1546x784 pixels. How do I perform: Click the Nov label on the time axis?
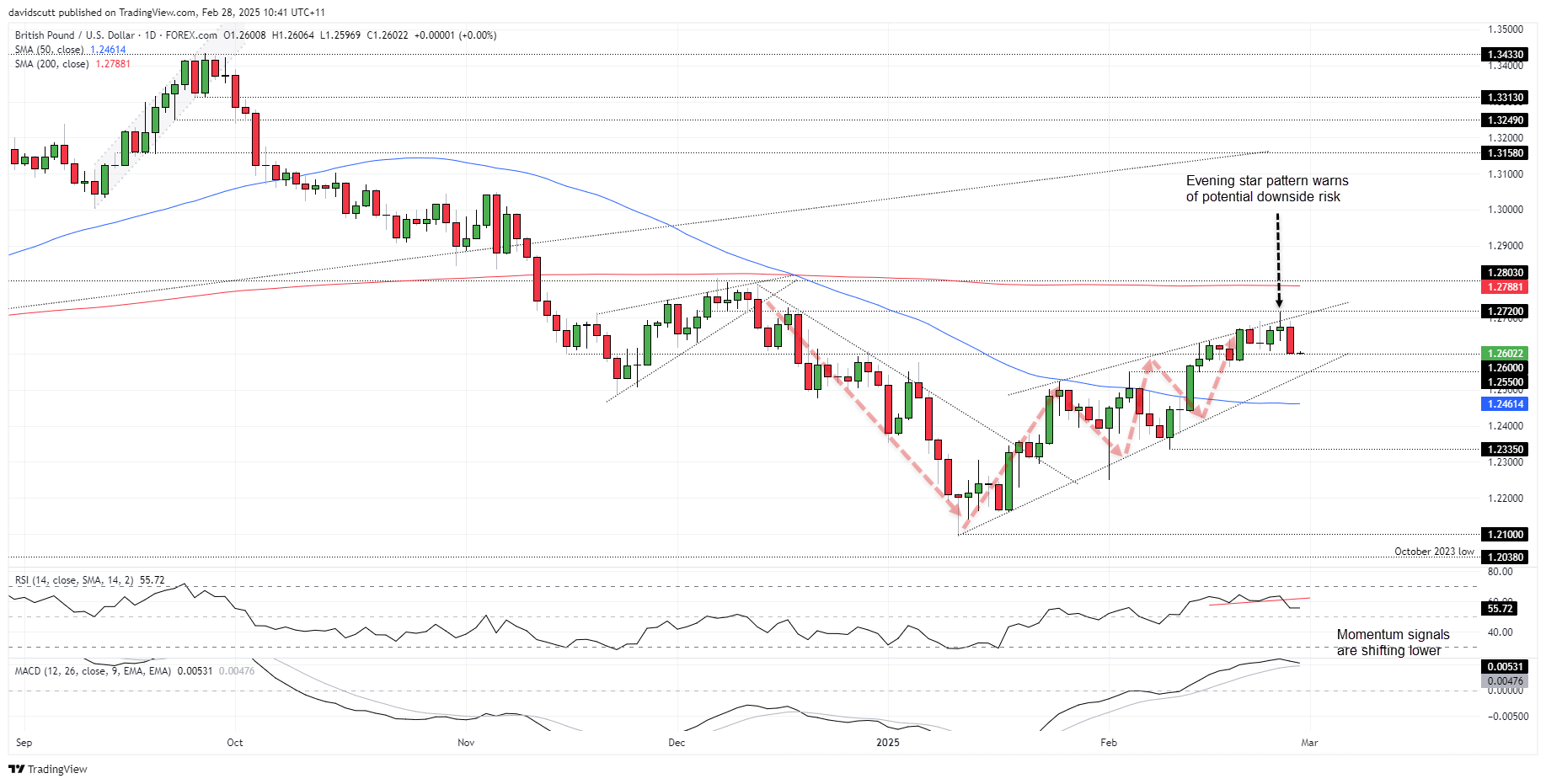coord(466,743)
